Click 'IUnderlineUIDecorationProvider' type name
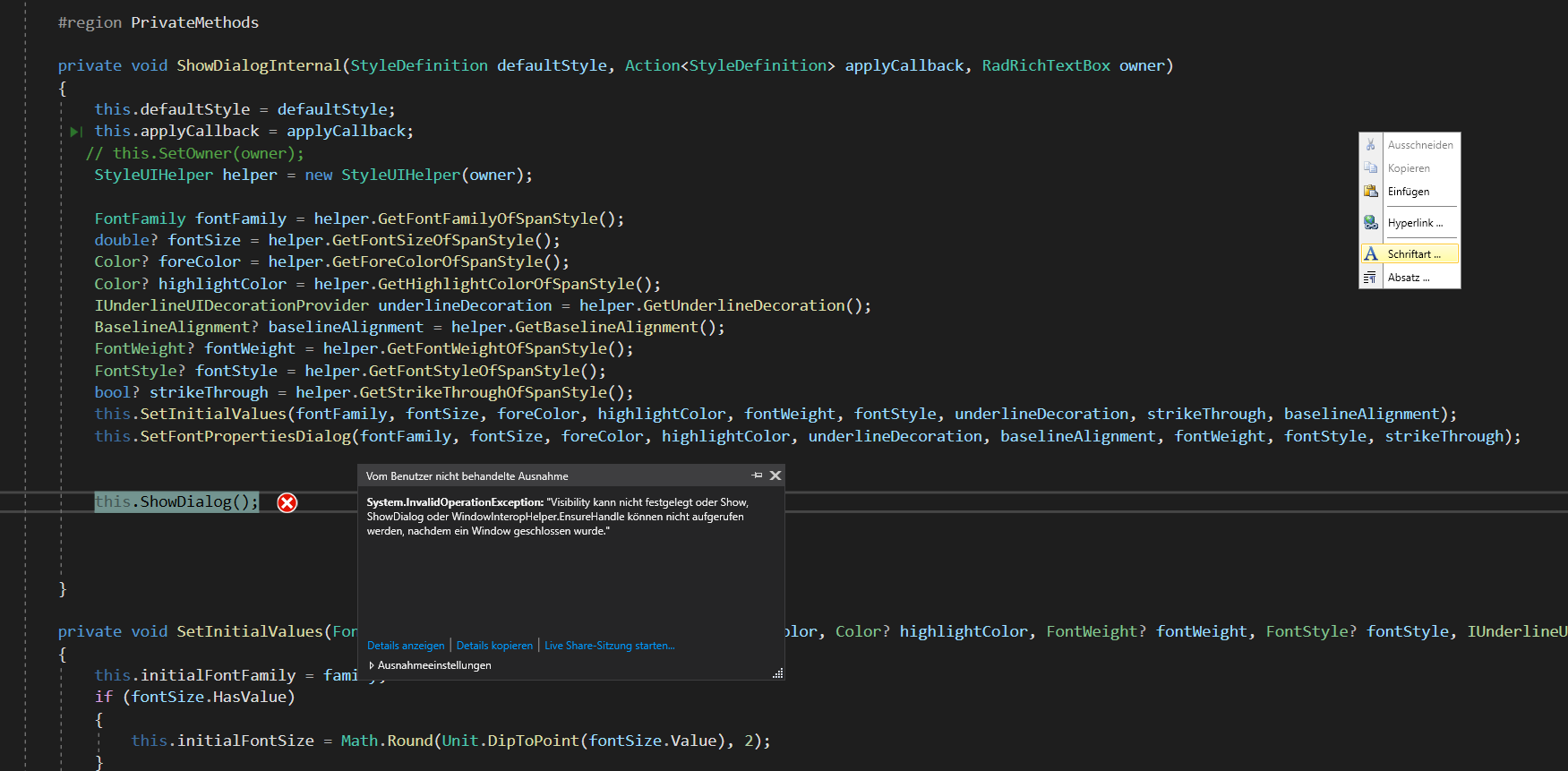Viewport: 1568px width, 771px height. pos(231,305)
